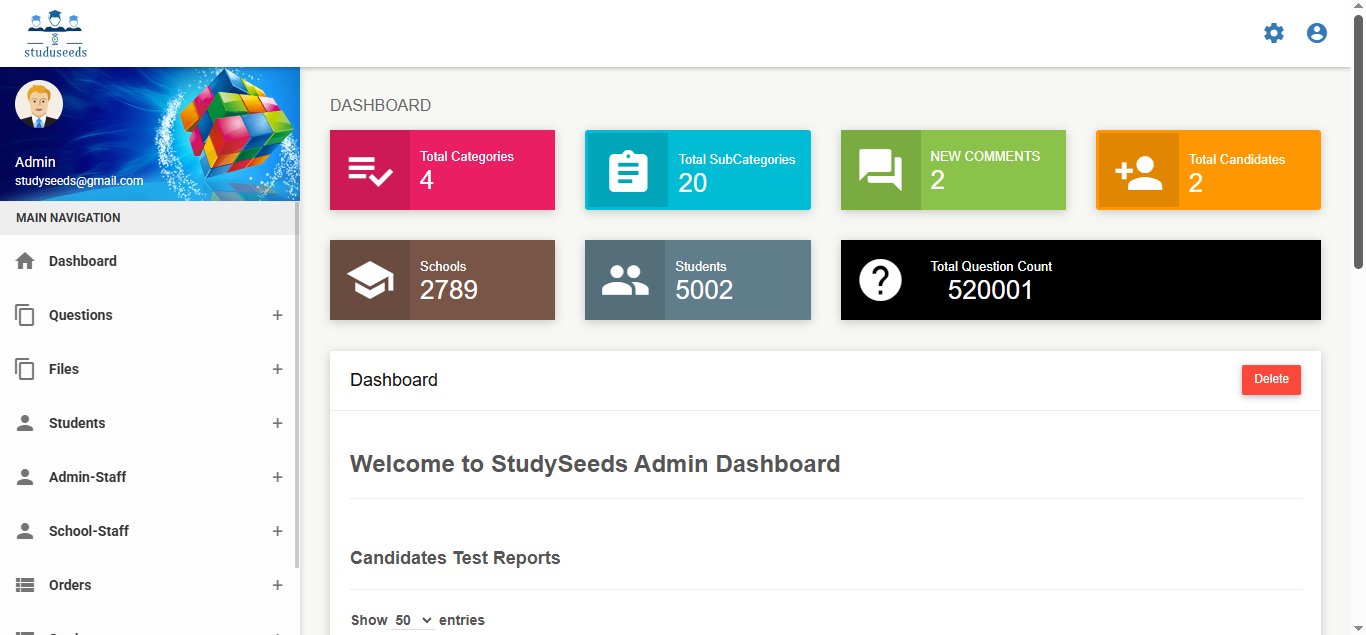The image size is (1366, 635).
Task: Click the Total Categories checklist icon
Action: 370,170
